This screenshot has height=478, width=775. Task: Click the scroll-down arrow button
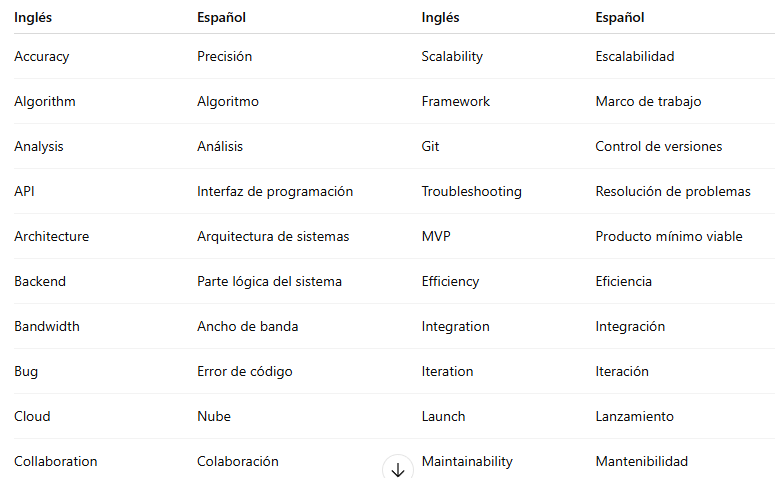click(x=398, y=468)
